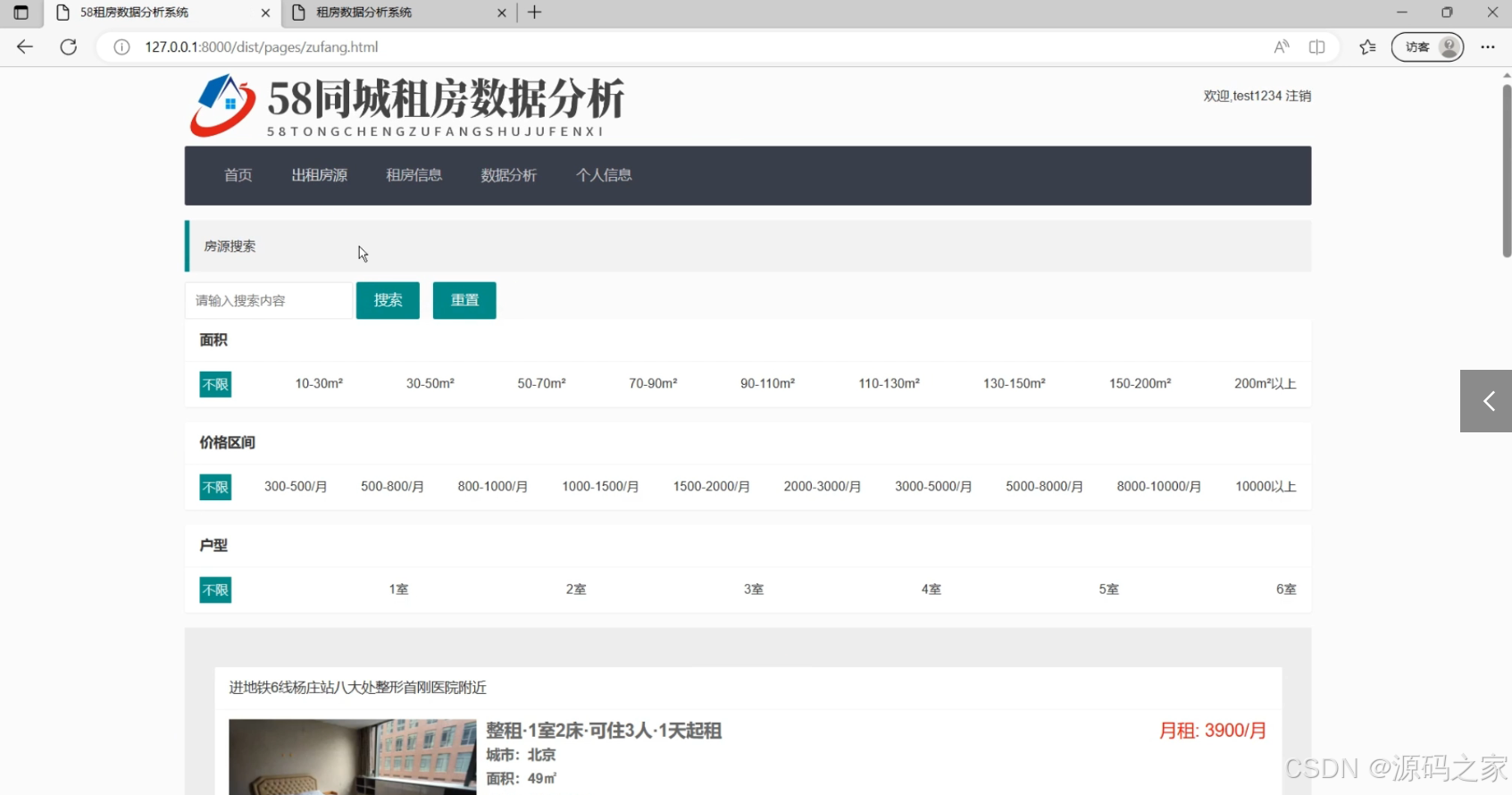Click 注销 to log out
The image size is (1512, 795).
[1299, 96]
